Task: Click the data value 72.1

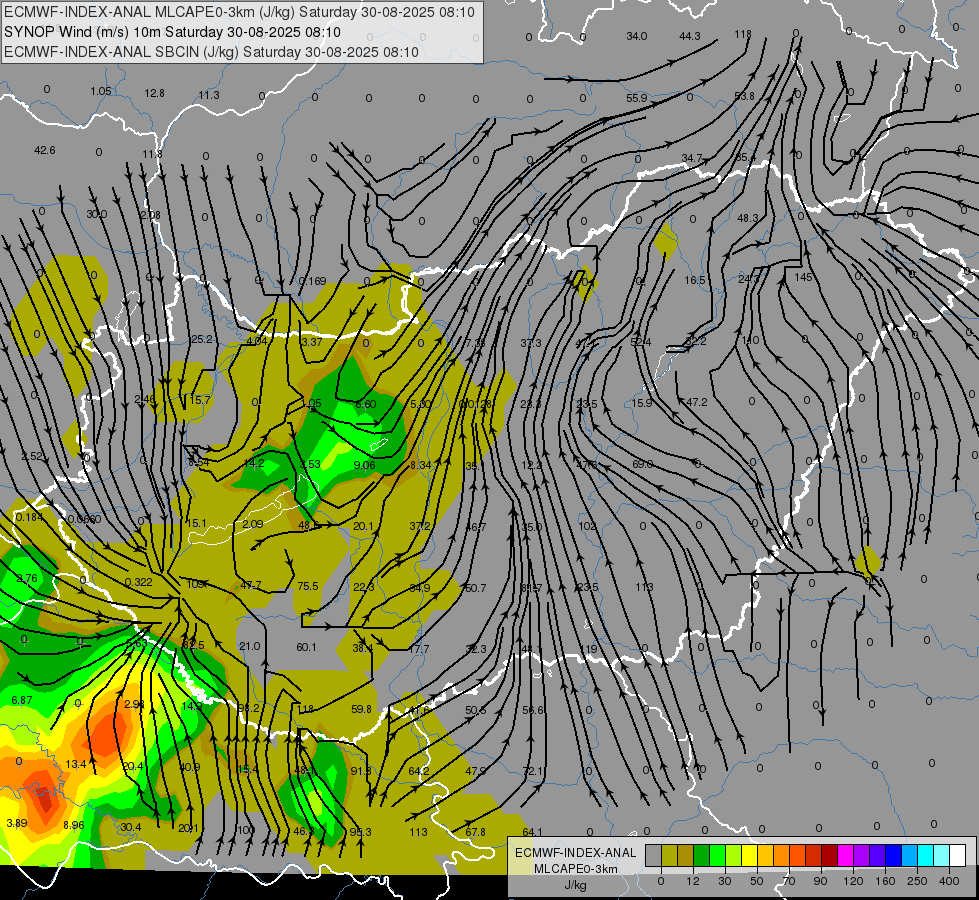Action: [533, 771]
